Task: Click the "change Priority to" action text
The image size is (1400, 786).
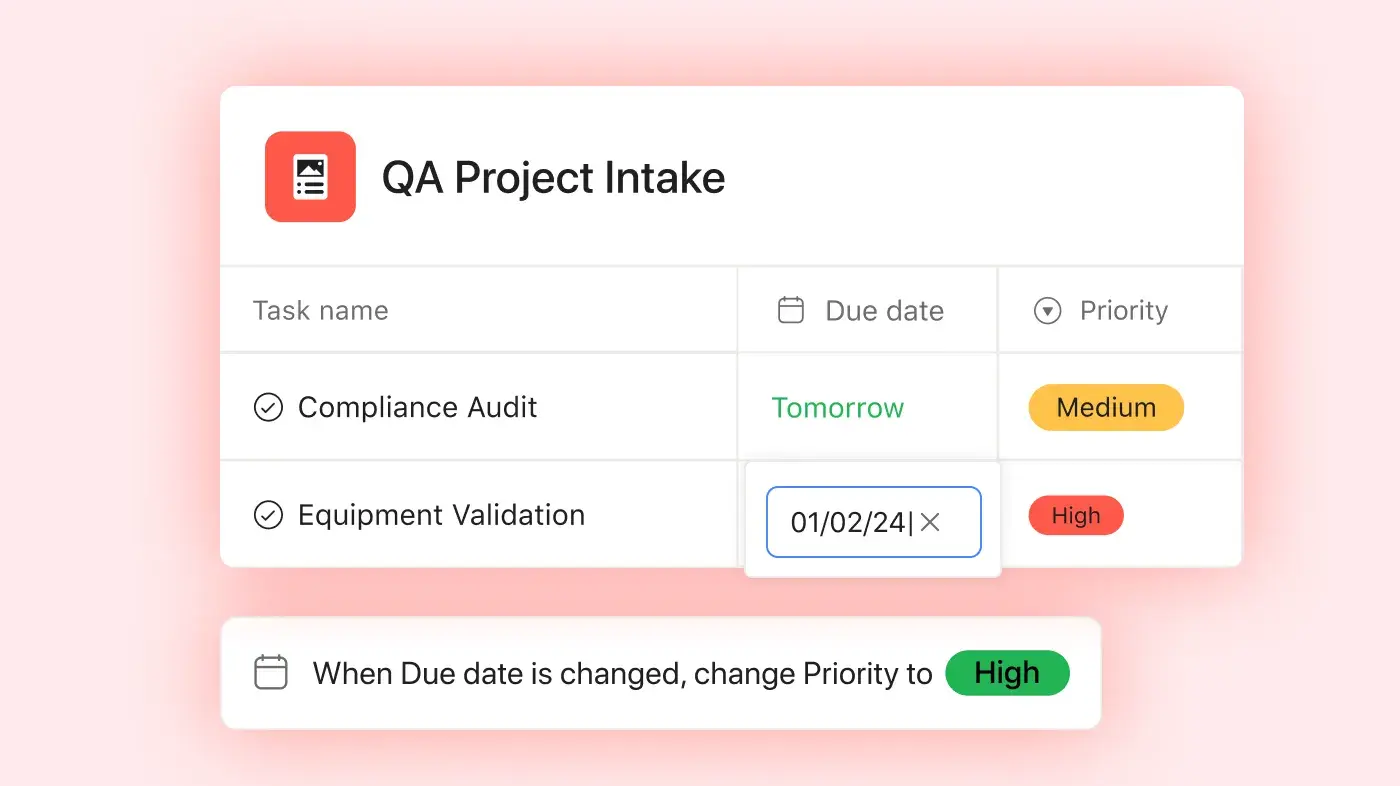Action: (x=813, y=673)
